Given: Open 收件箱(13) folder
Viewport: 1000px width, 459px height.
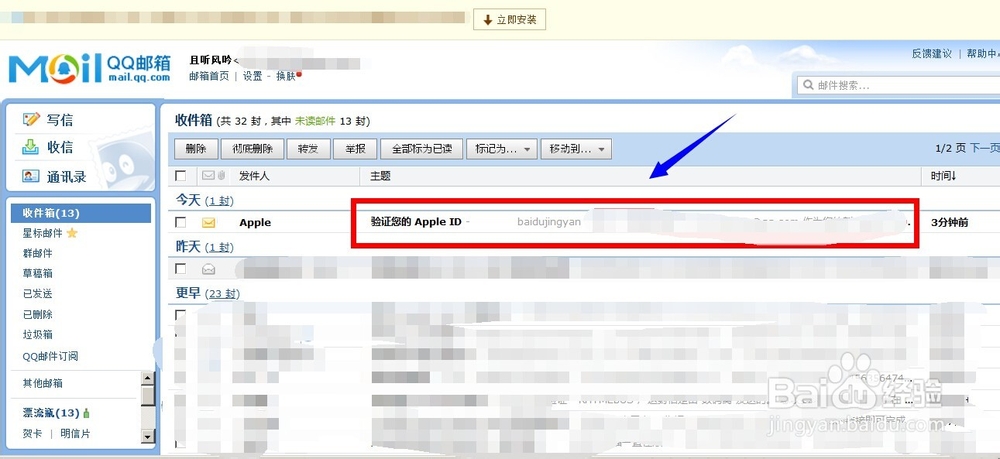Looking at the screenshot, I should (81, 213).
